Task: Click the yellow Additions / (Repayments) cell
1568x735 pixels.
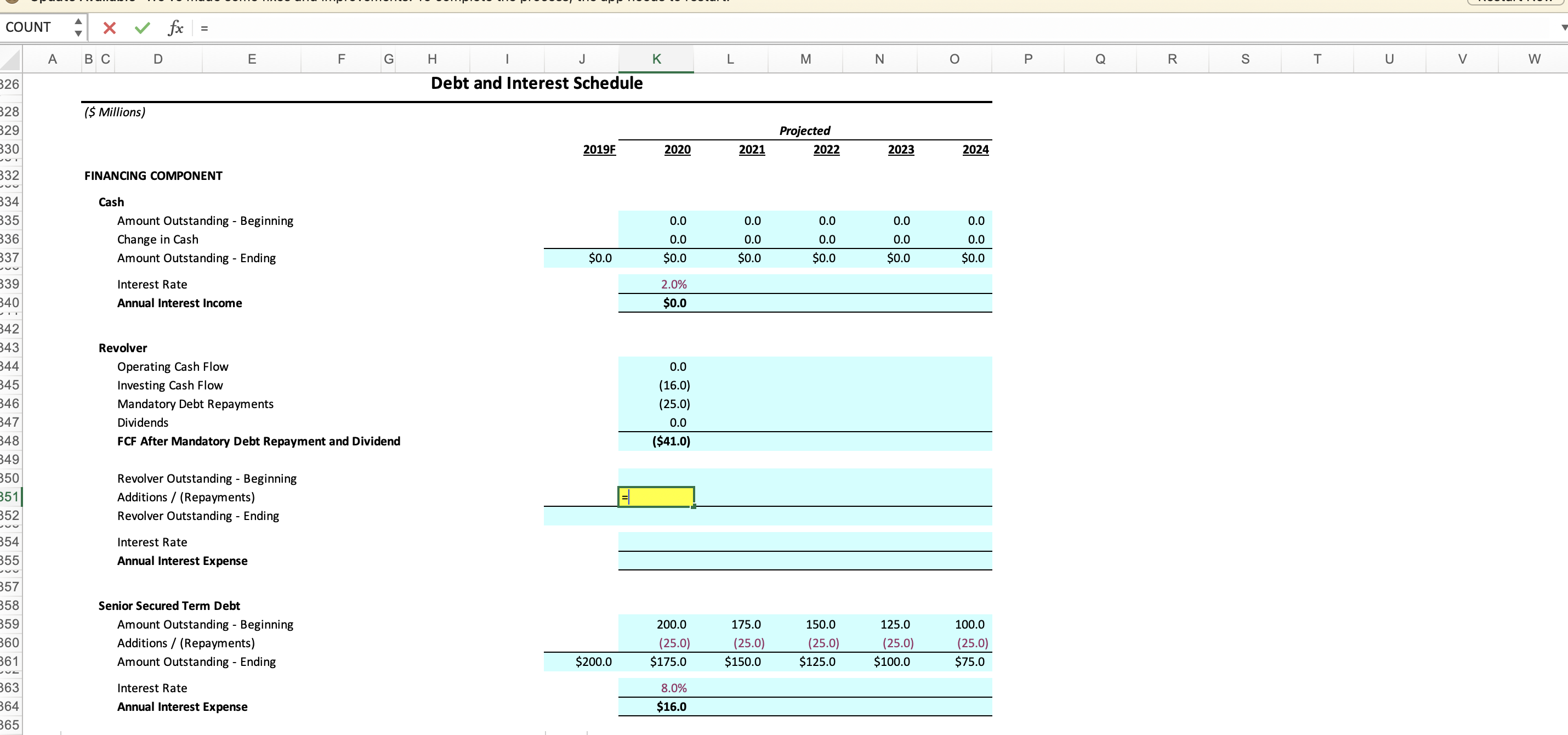Action: coord(656,497)
